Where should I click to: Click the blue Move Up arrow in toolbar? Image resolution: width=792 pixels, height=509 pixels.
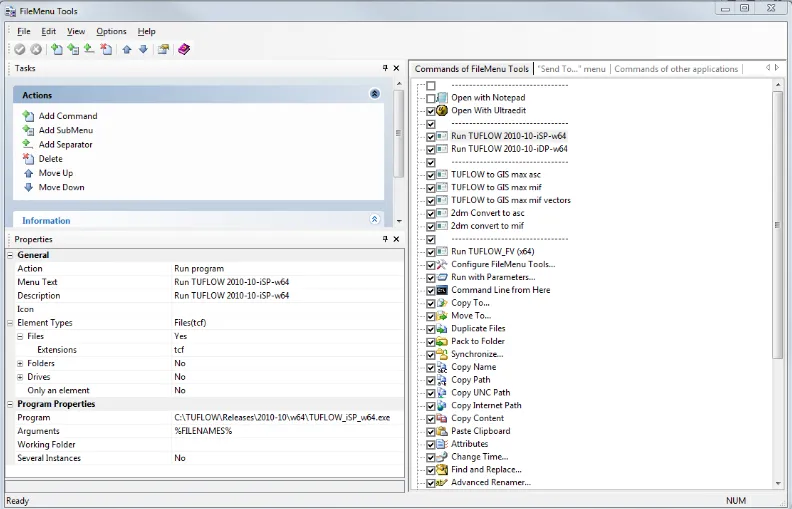point(127,49)
